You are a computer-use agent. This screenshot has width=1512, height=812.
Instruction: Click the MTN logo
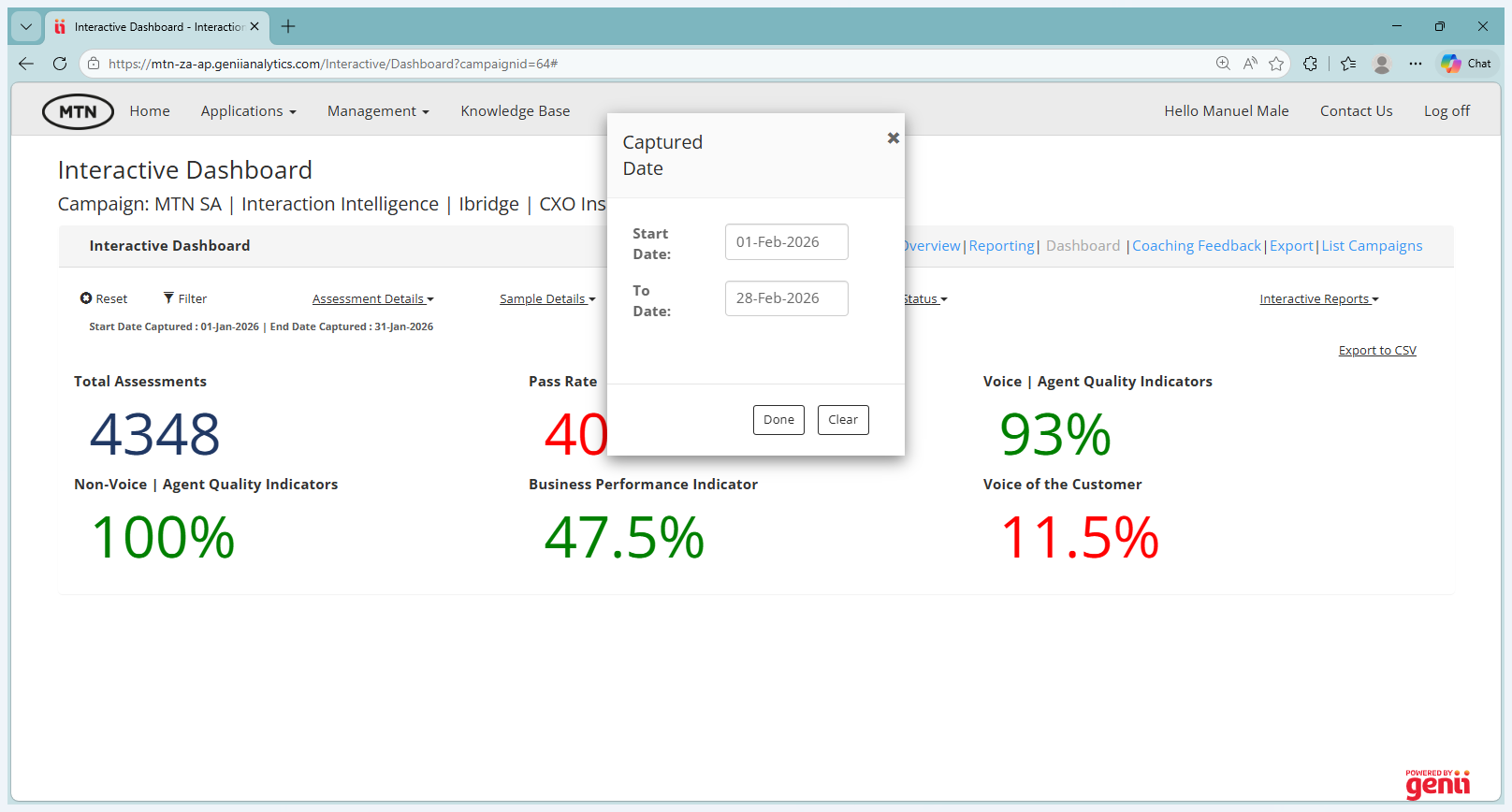coord(78,111)
